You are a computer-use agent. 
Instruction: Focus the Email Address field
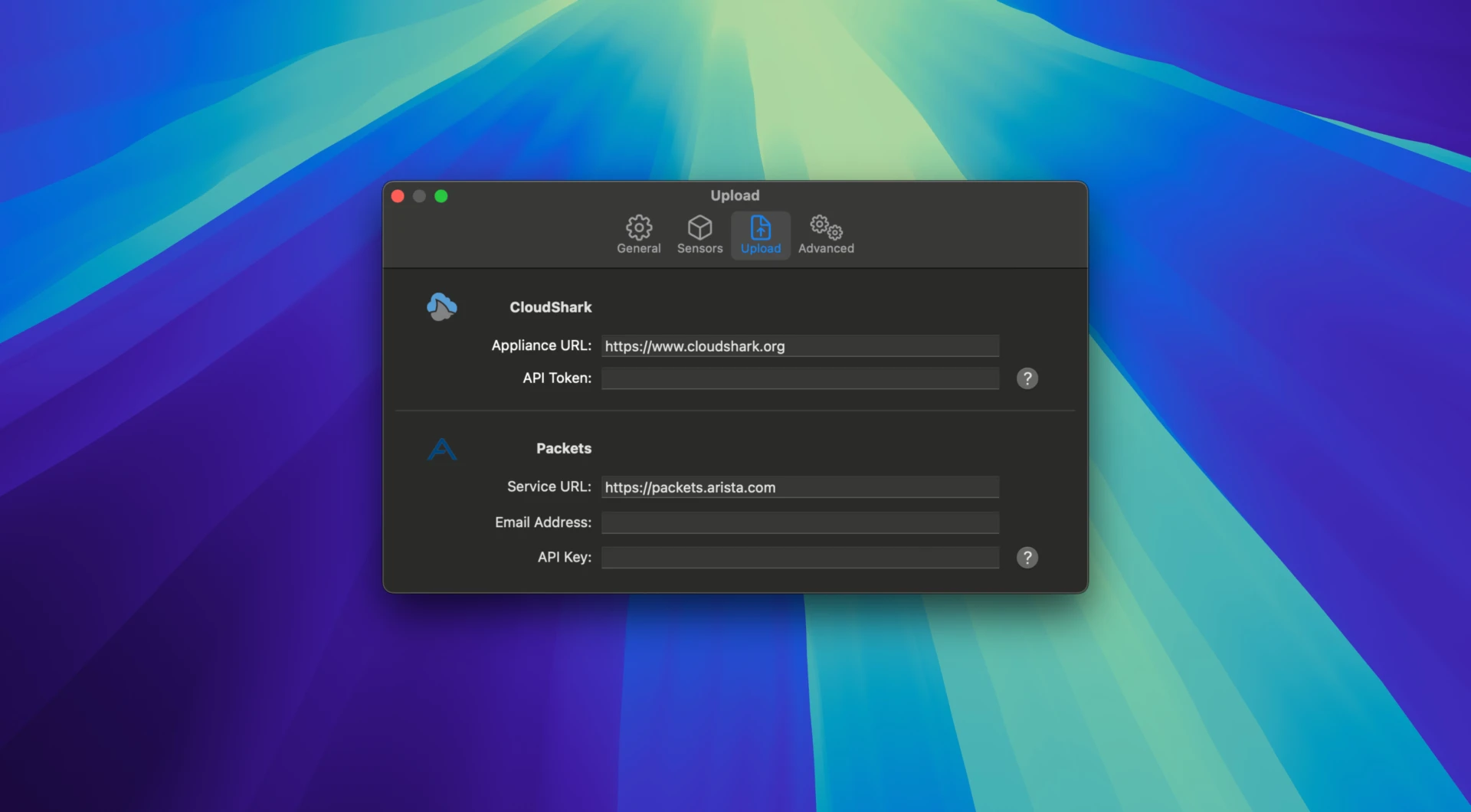[799, 522]
